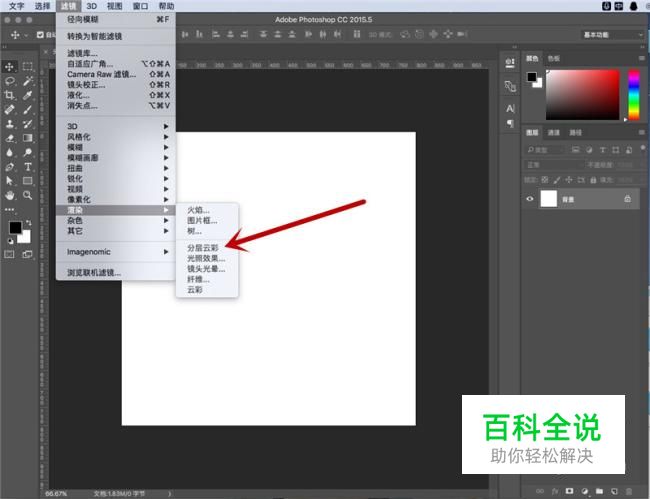Toggle the lock position button
Image resolution: width=650 pixels, height=499 pixels.
click(x=569, y=180)
